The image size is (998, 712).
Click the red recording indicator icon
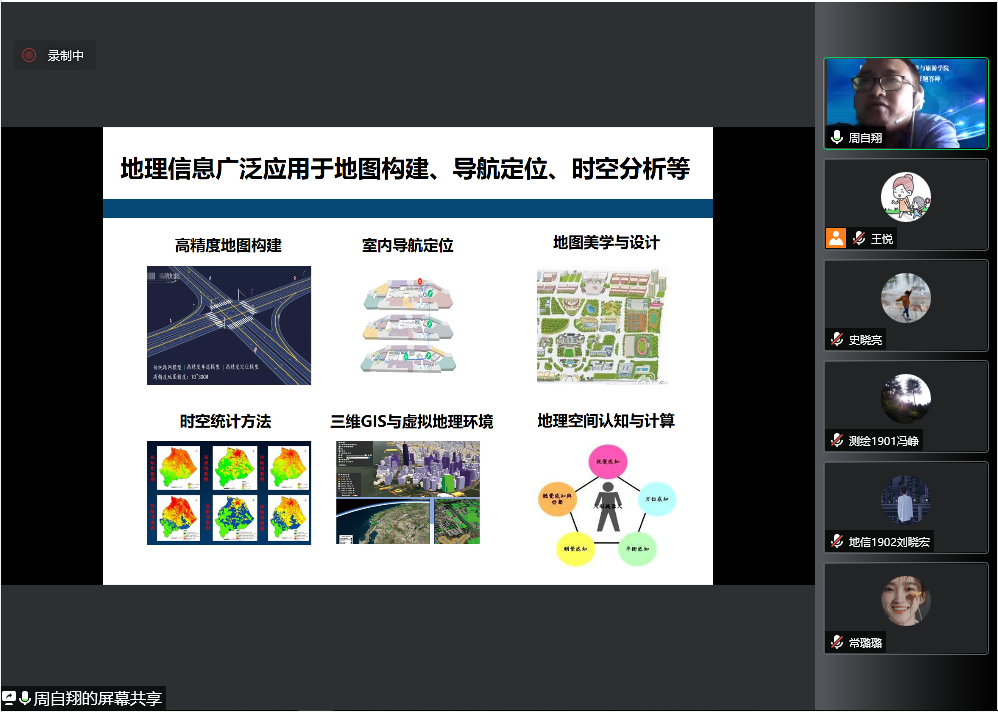(x=29, y=56)
